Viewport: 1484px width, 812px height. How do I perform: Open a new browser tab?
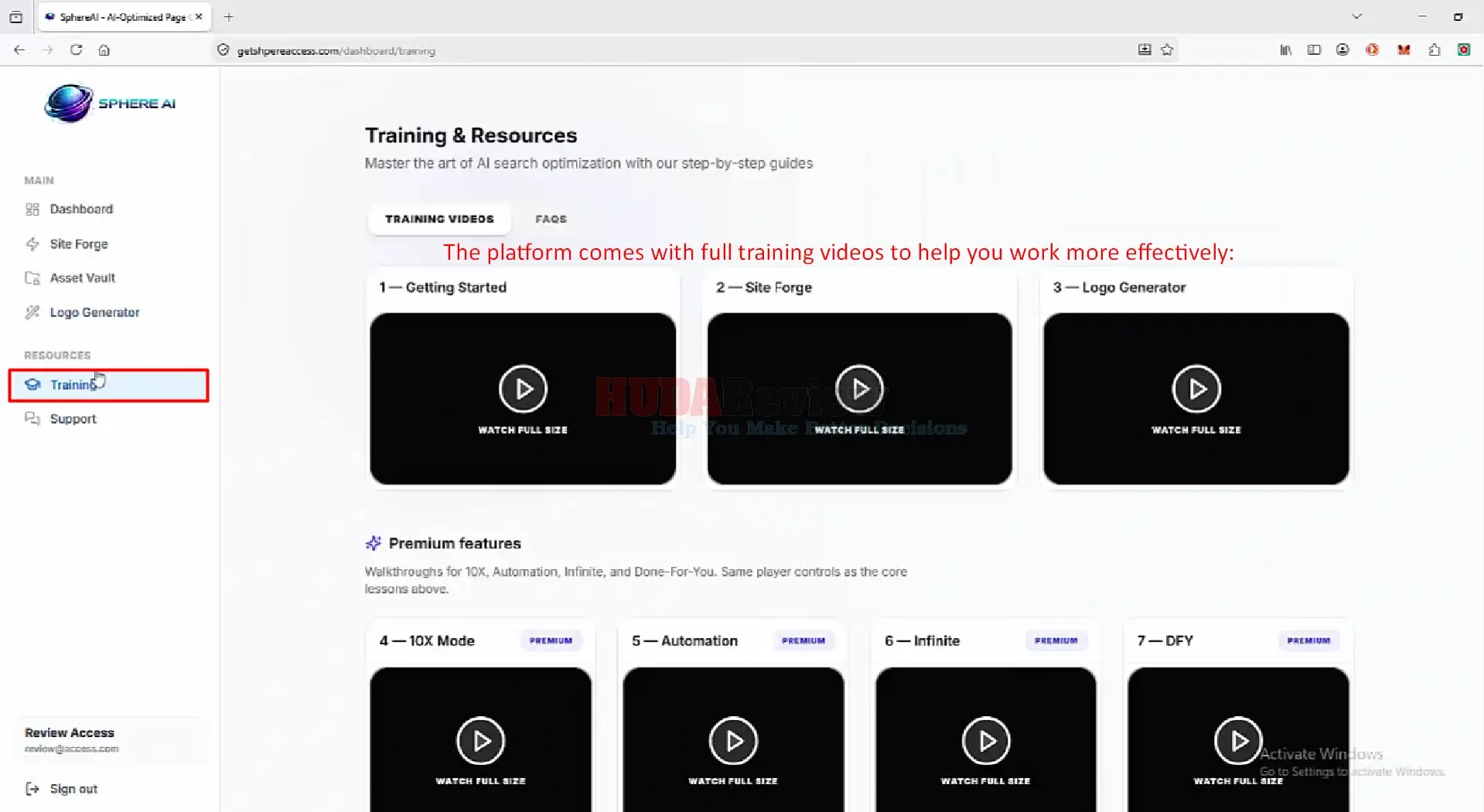point(228,17)
